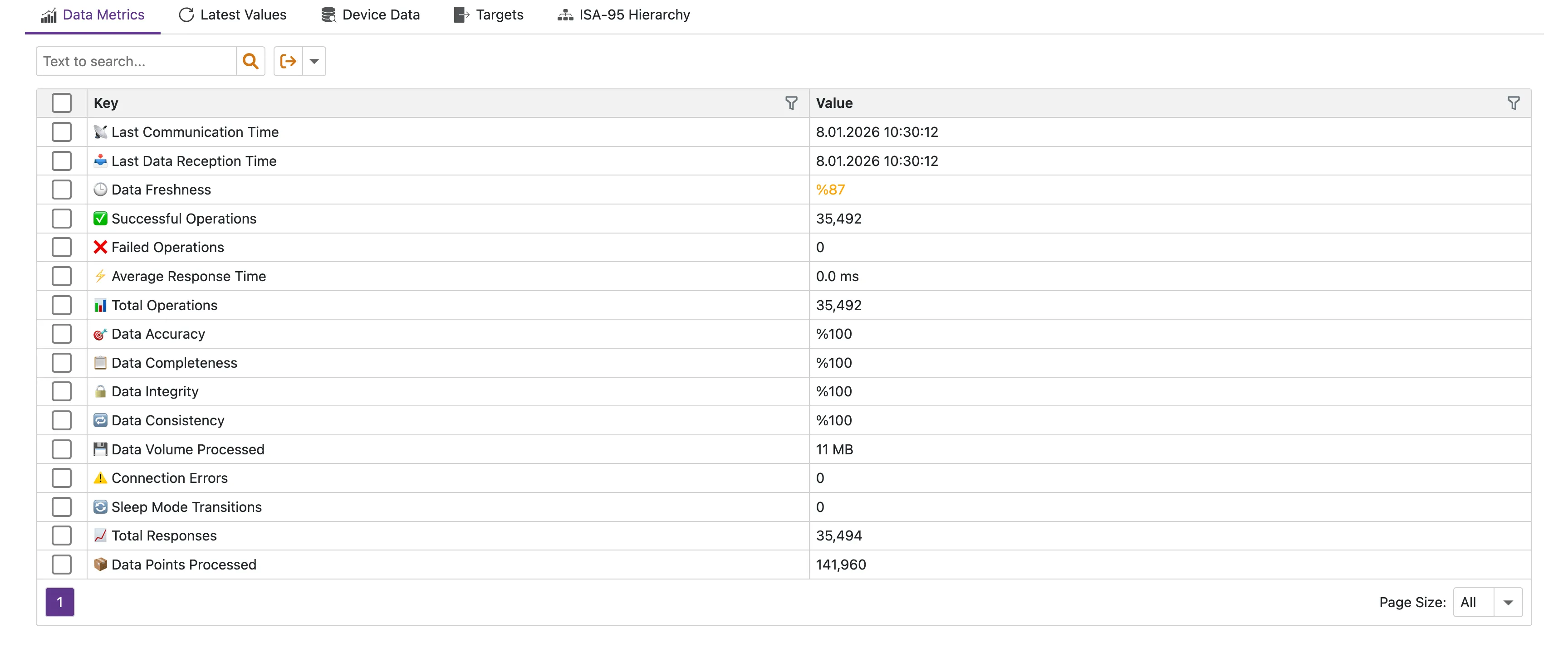Check the select-all checkbox in header row
This screenshot has height=667, width=1568.
[x=62, y=103]
